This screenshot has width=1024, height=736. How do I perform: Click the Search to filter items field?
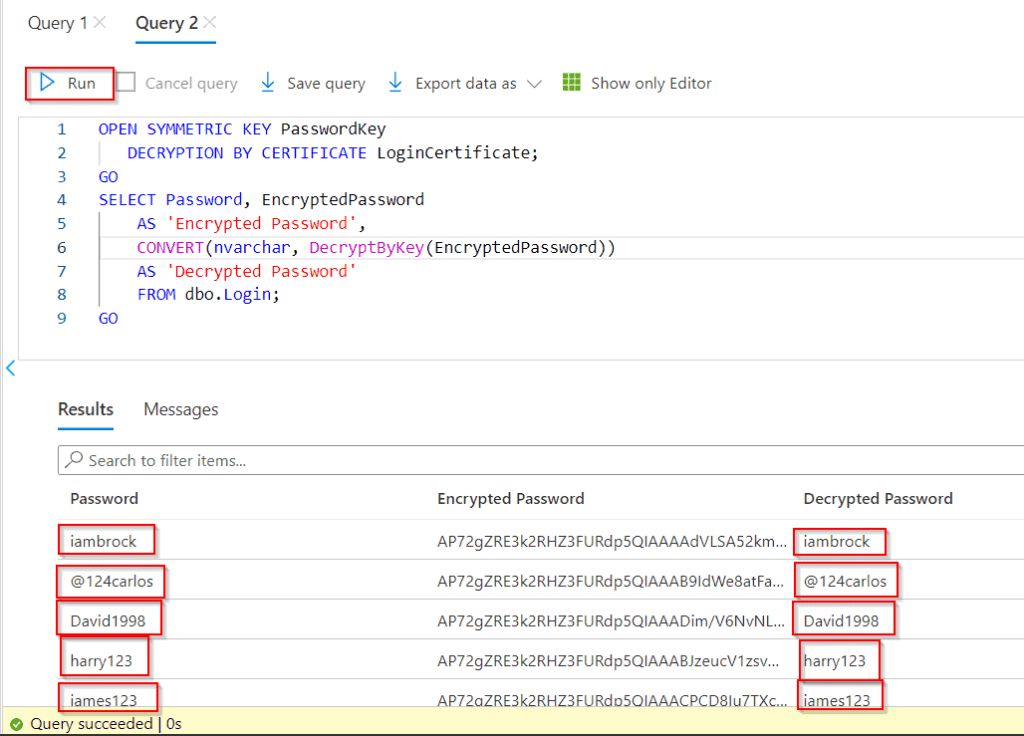pyautogui.click(x=541, y=460)
